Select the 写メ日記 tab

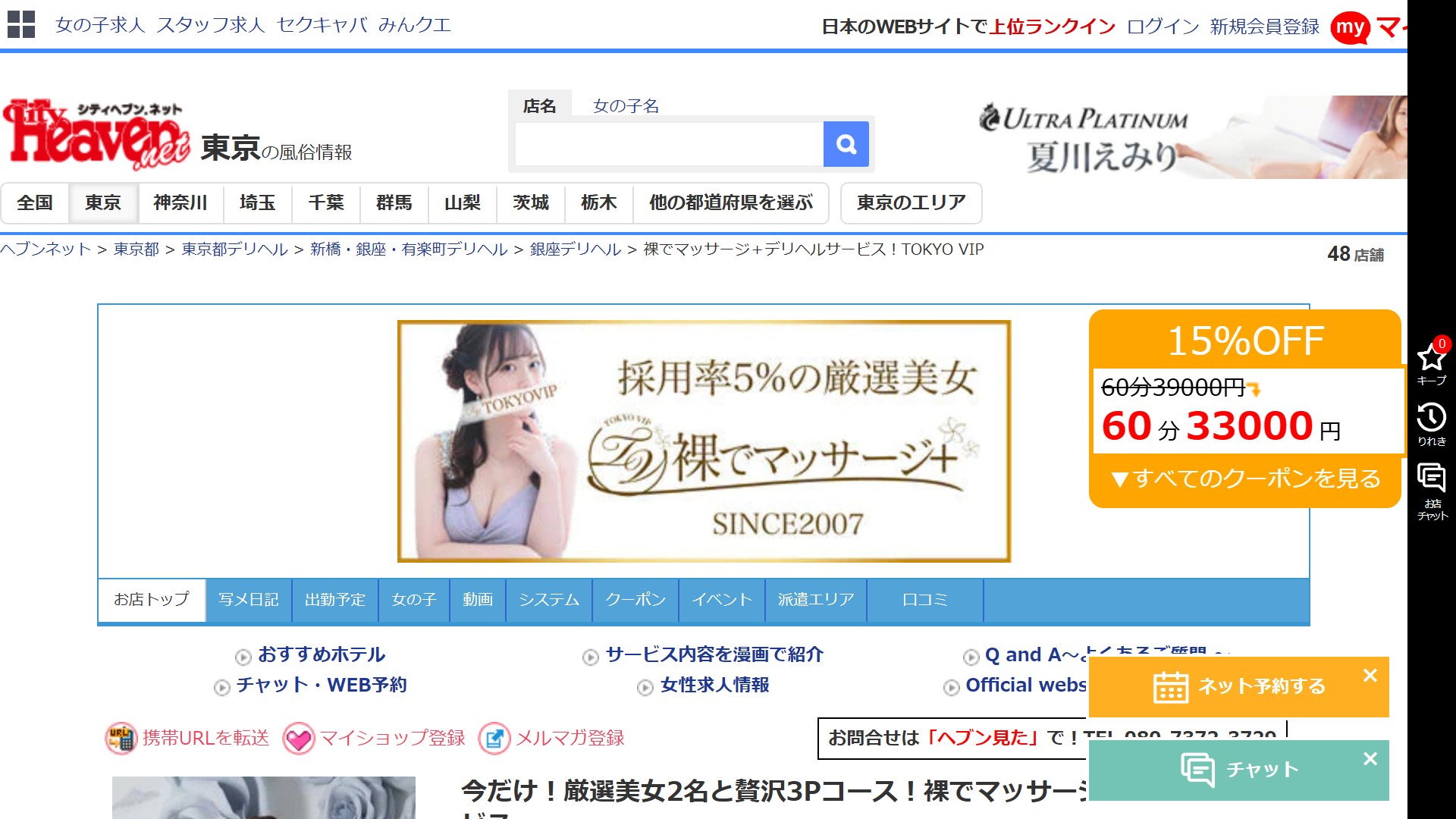pyautogui.click(x=249, y=600)
